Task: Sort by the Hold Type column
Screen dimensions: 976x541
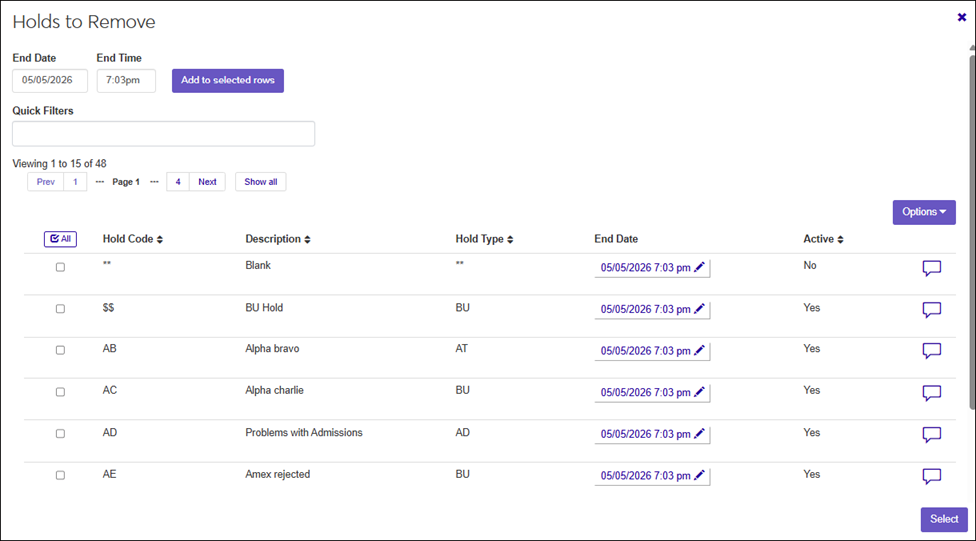Action: click(x=484, y=239)
